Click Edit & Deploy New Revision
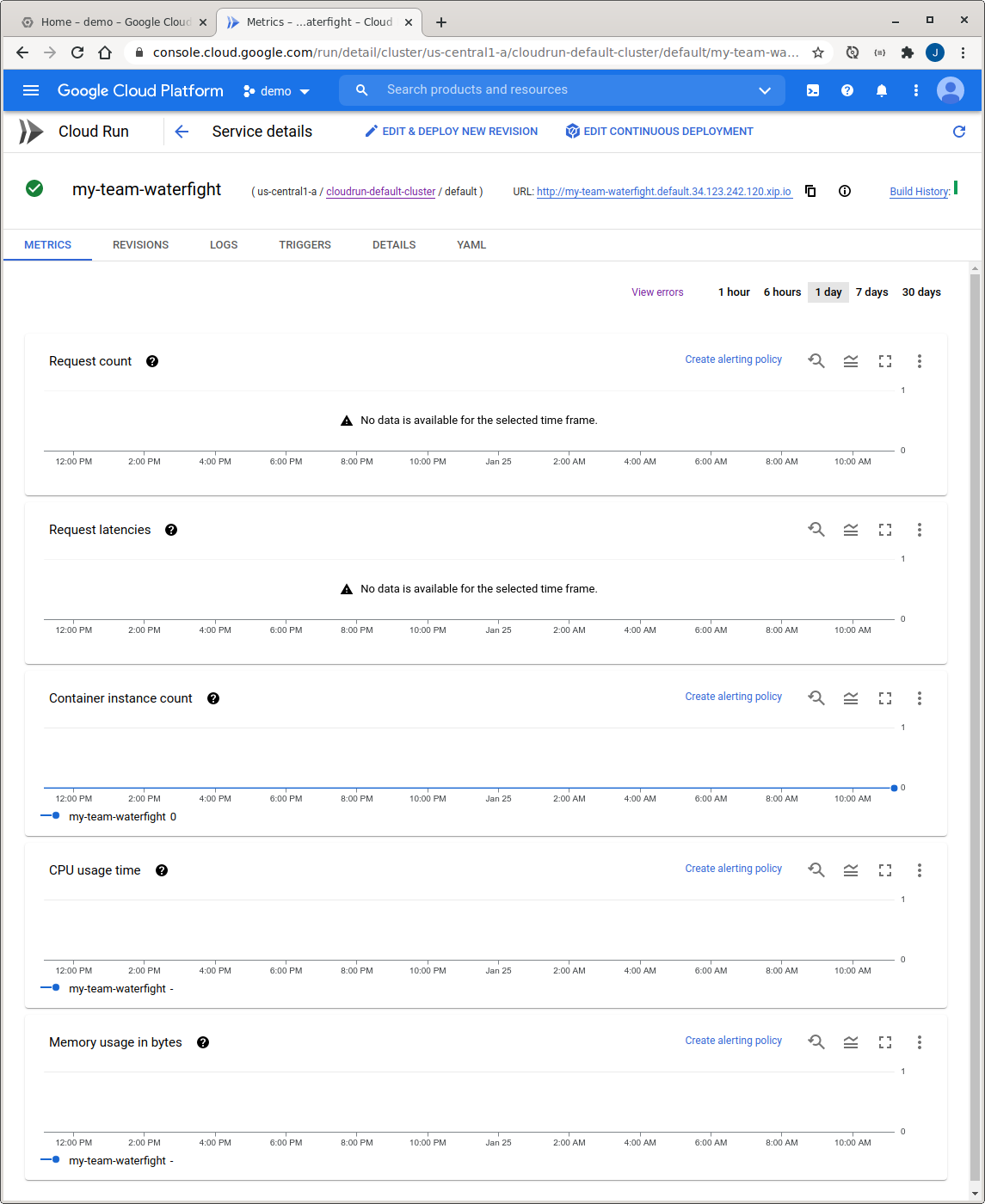The width and height of the screenshot is (985, 1204). [452, 132]
